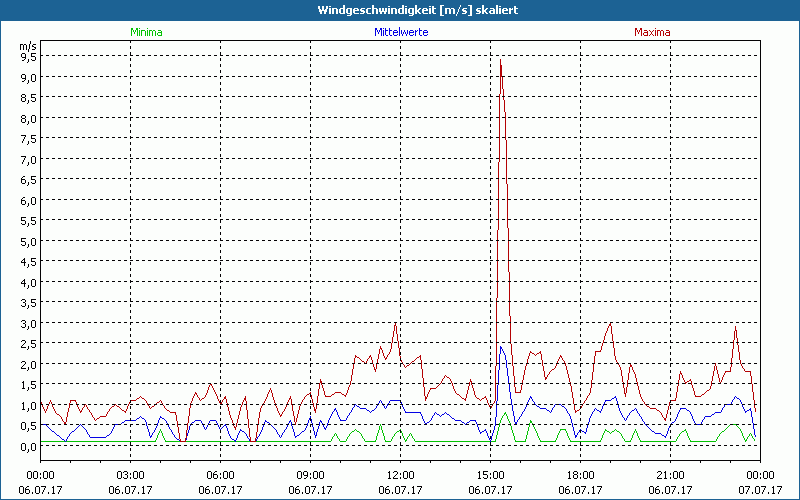800x500 pixels.
Task: Select the "15:00" time axis label
Action: pos(490,475)
